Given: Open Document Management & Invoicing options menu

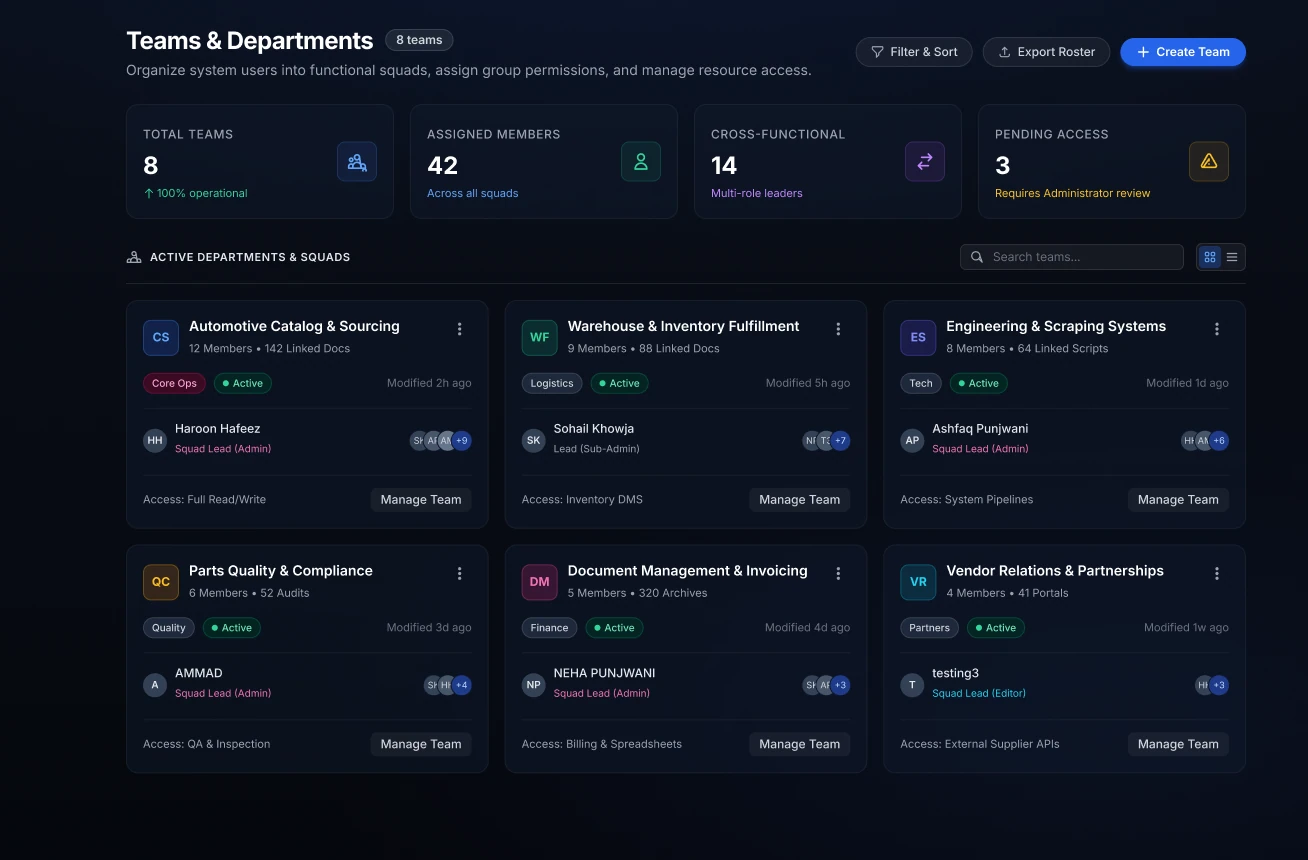Looking at the screenshot, I should [838, 574].
